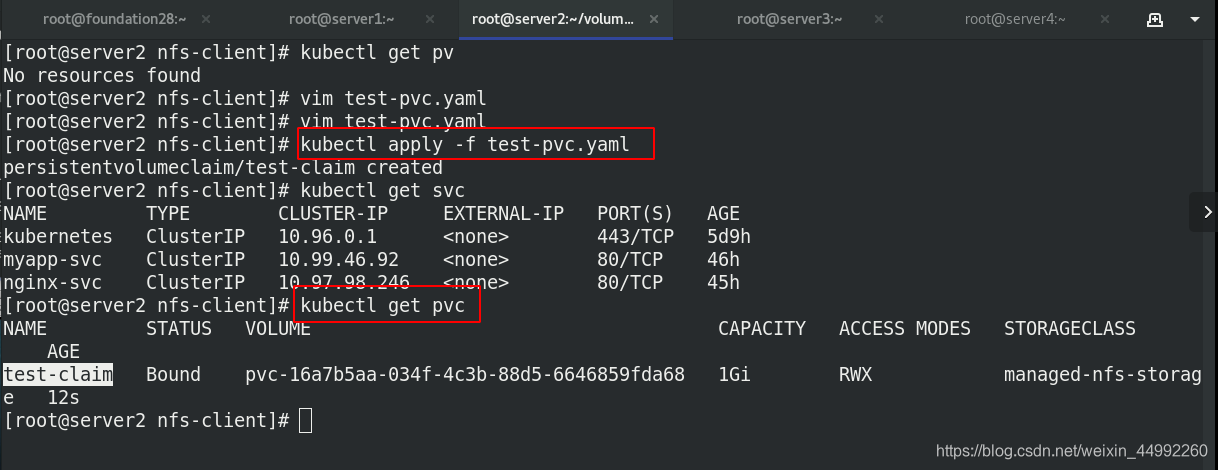Select the 'kubernetes' service name
The image size is (1218, 470).
[58, 237]
